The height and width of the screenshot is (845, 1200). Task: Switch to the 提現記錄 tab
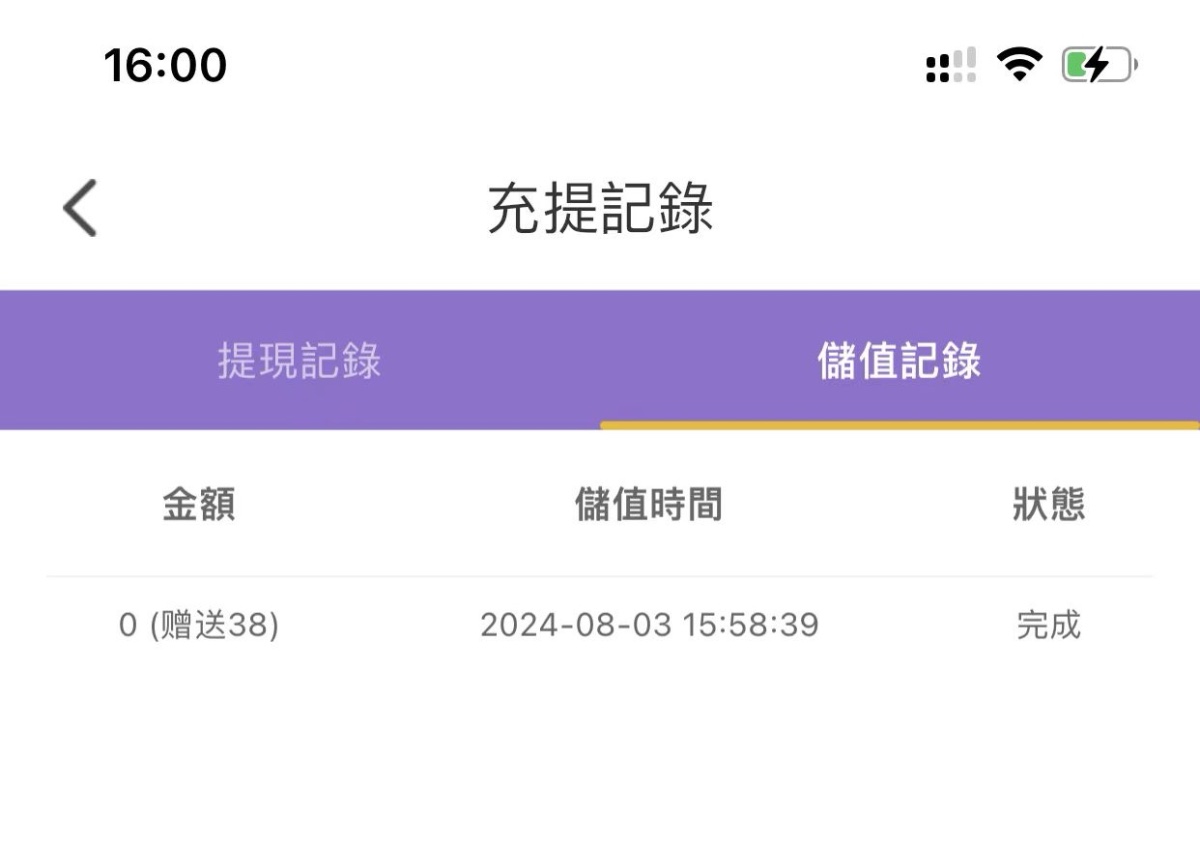(298, 363)
